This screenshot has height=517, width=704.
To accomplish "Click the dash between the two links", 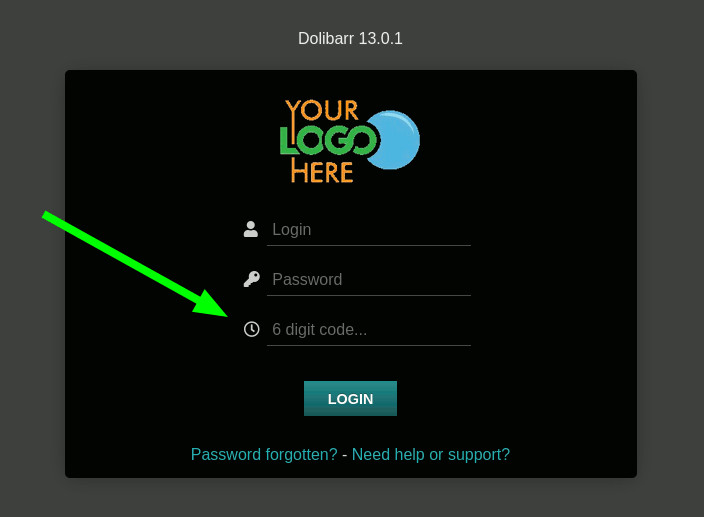I will 344,455.
